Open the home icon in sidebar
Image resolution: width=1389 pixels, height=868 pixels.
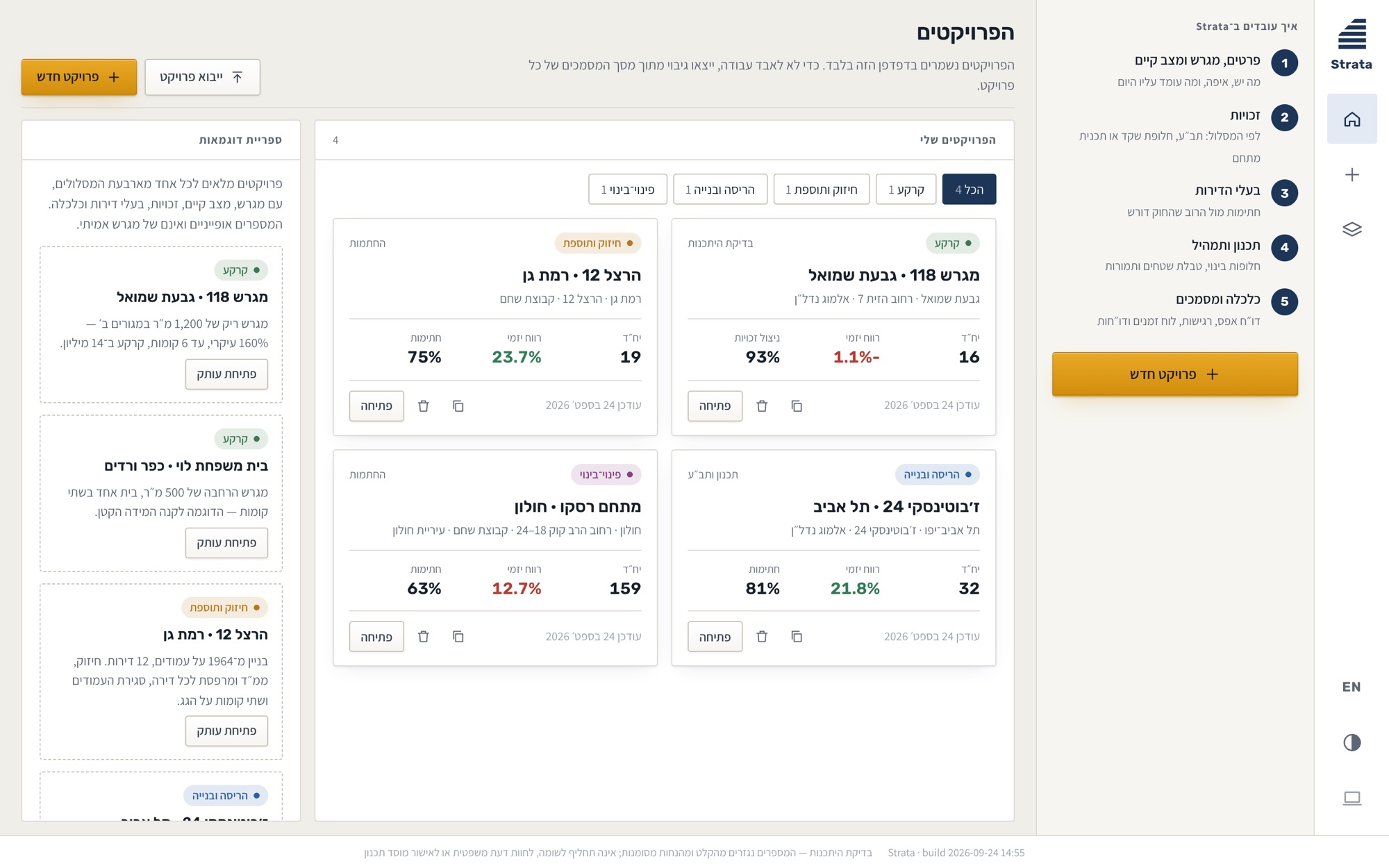(1351, 119)
